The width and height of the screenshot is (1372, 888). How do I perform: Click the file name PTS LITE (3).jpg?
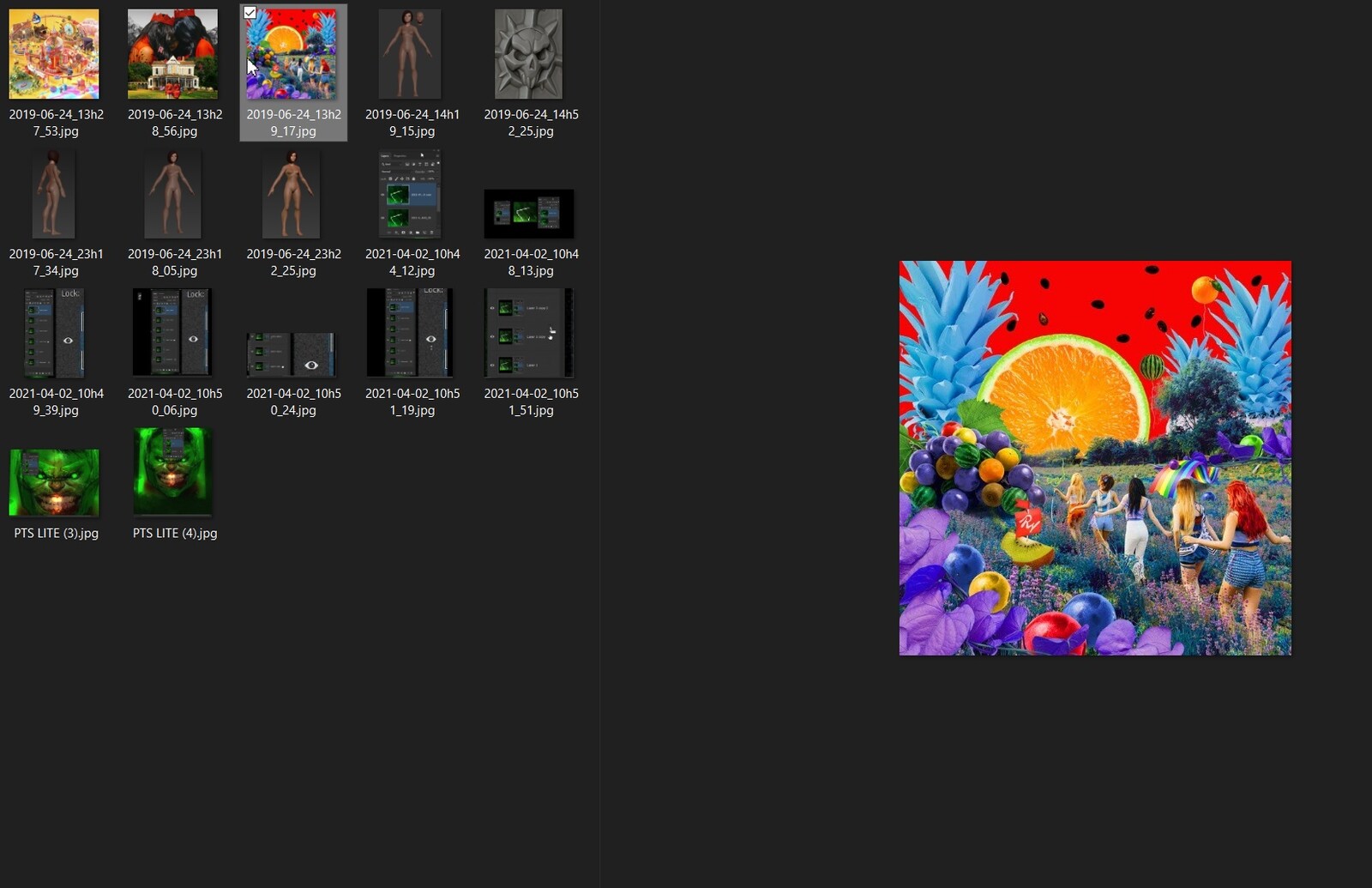point(57,534)
